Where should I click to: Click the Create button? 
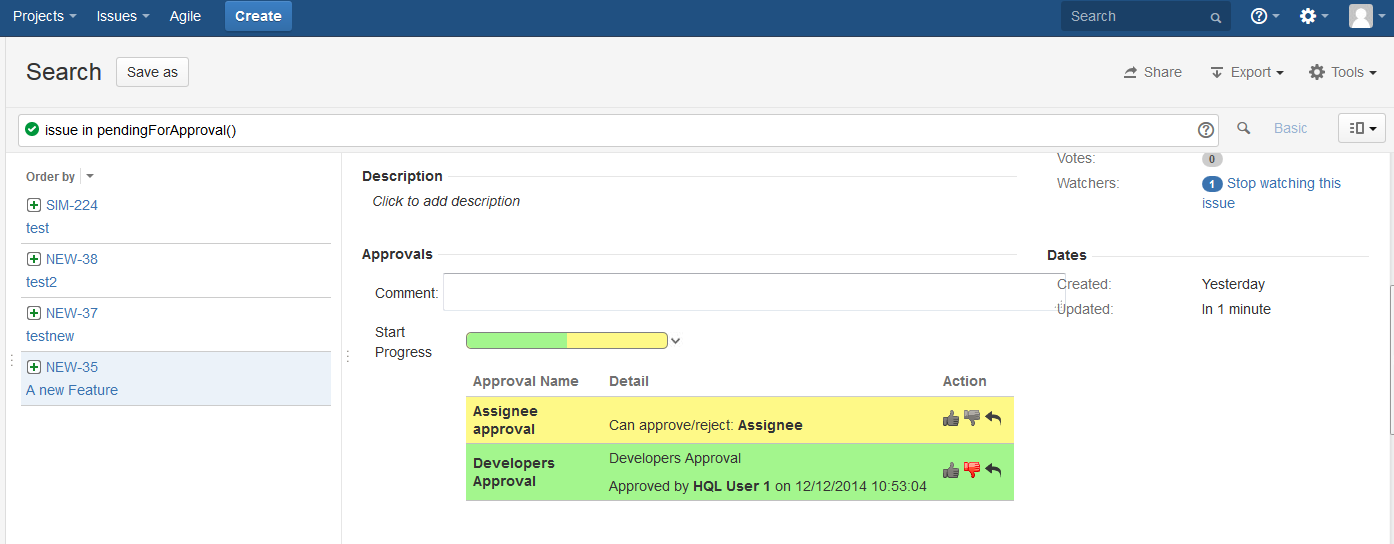coord(258,16)
